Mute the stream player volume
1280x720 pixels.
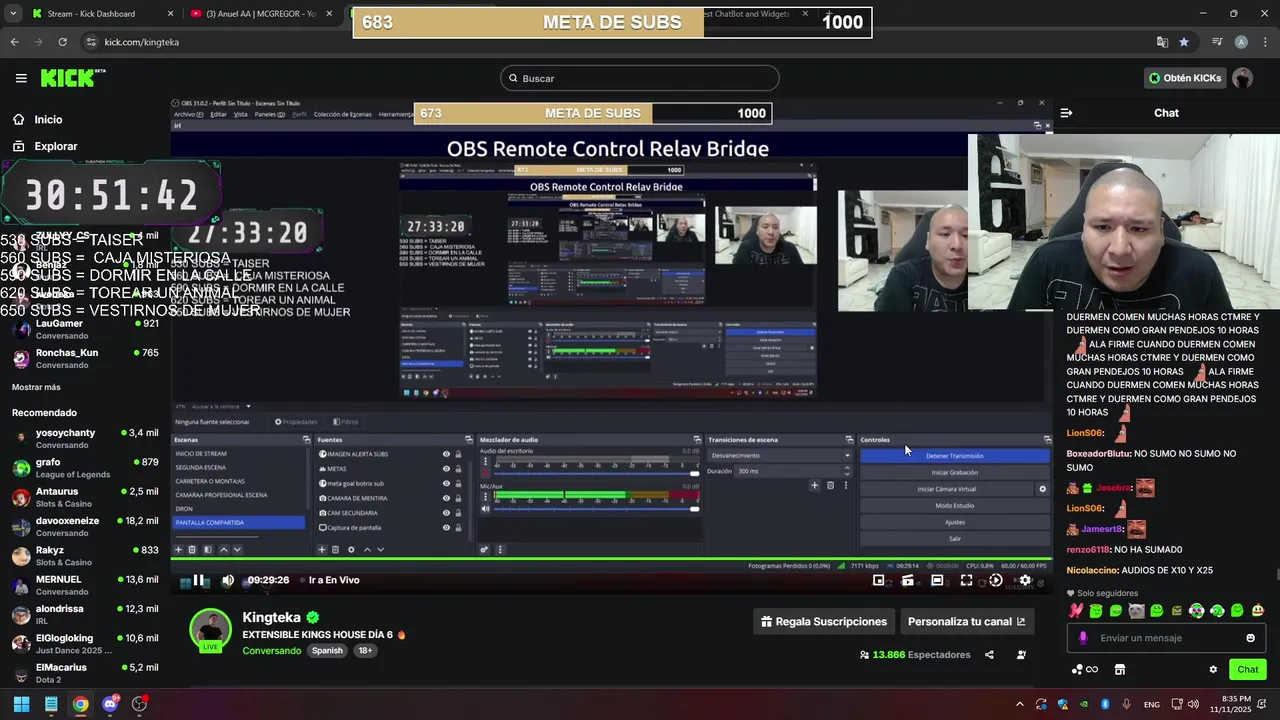tap(228, 580)
